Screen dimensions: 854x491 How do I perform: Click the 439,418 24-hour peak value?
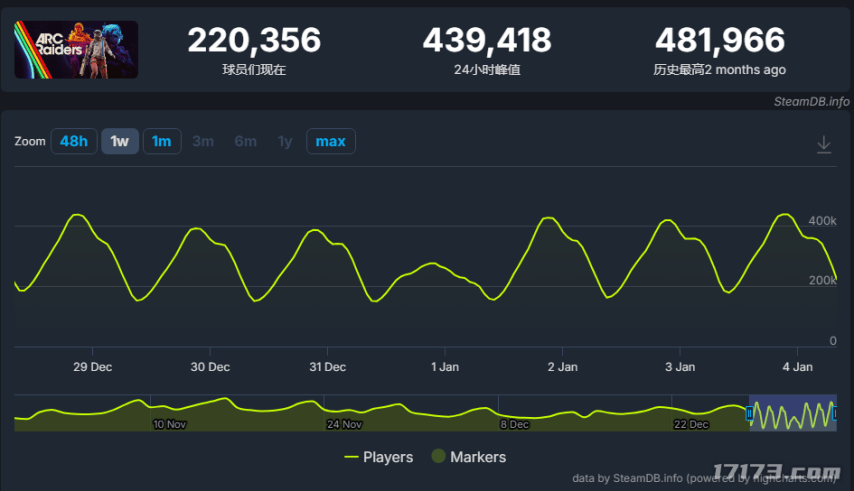tap(486, 41)
